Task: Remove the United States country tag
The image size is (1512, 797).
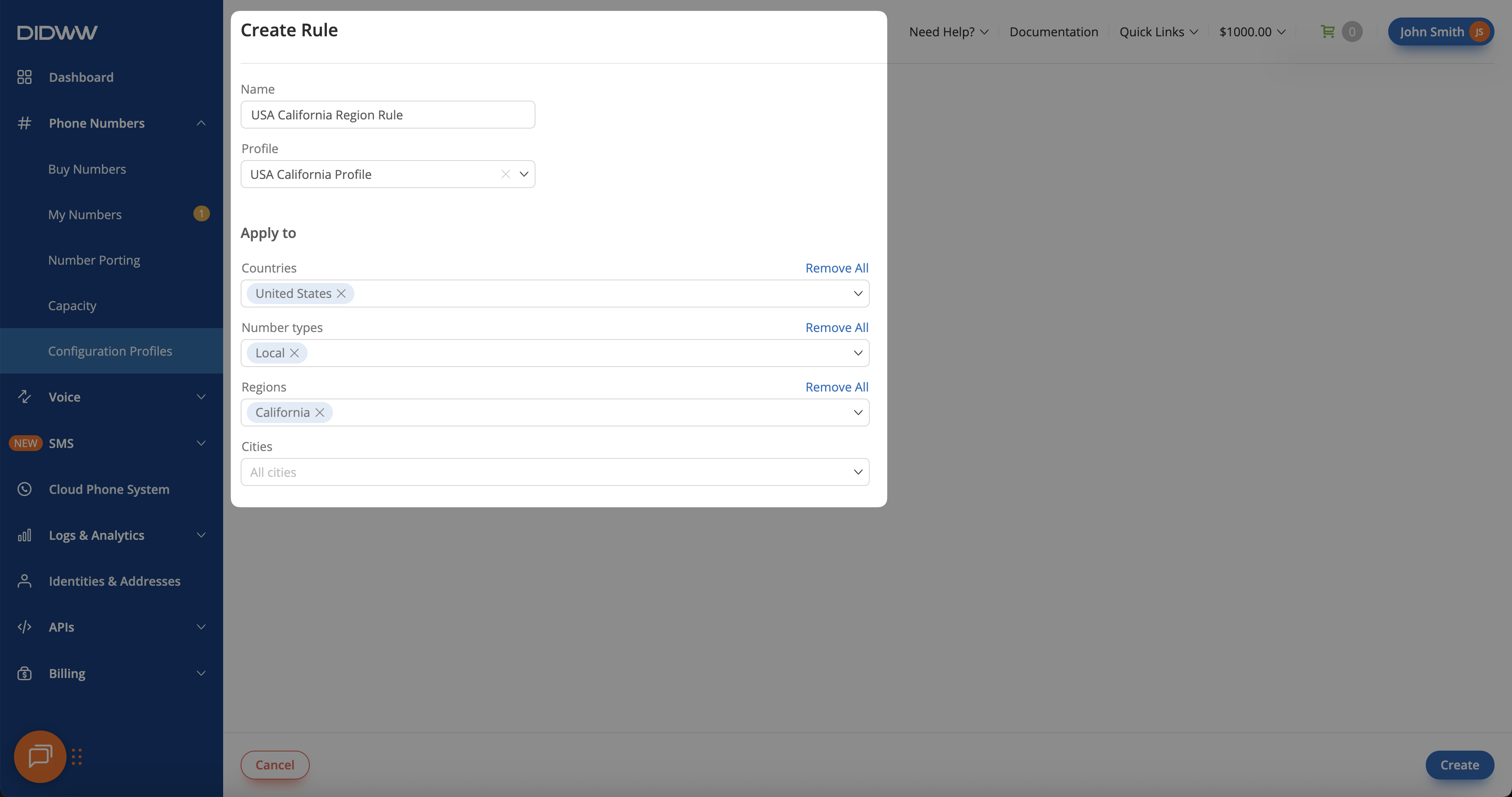Action: tap(341, 294)
